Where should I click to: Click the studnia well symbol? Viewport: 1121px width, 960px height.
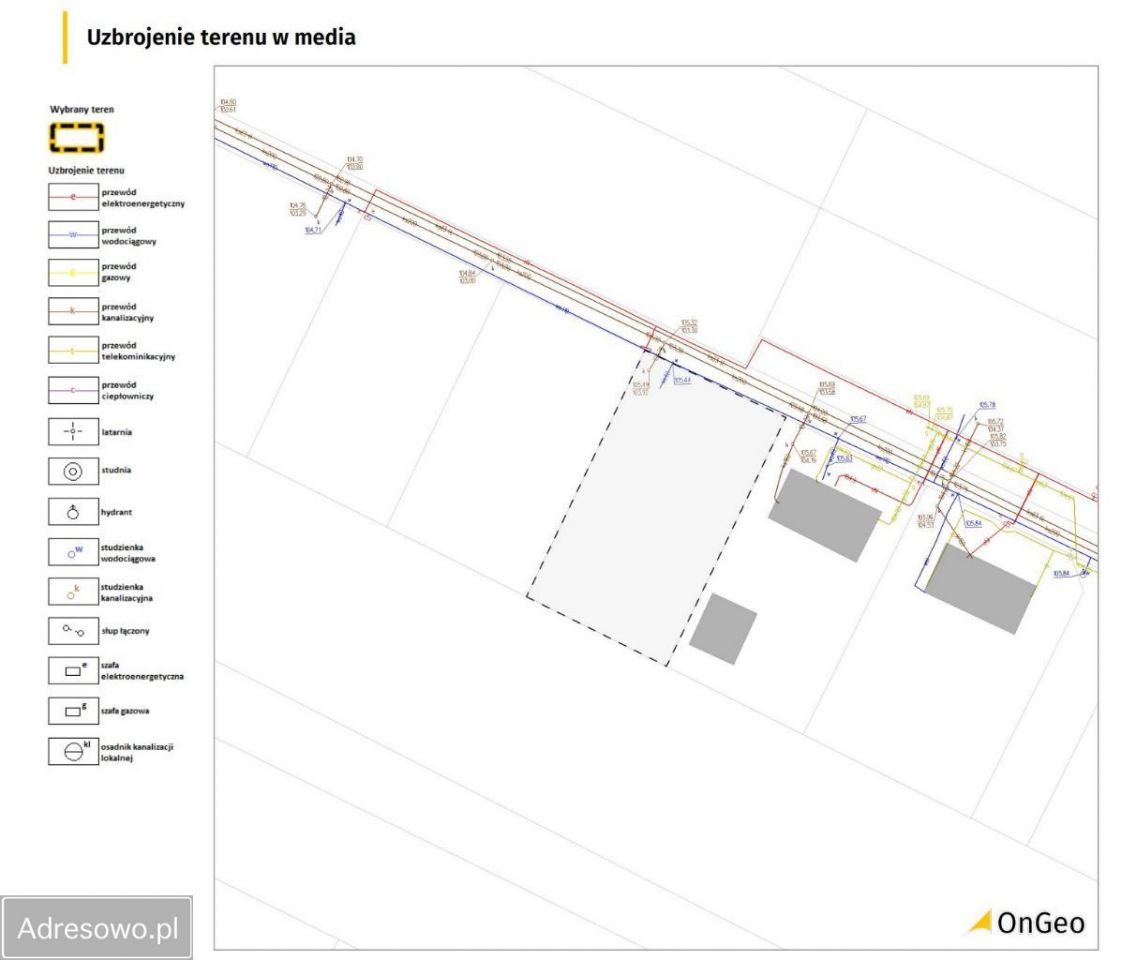click(73, 471)
